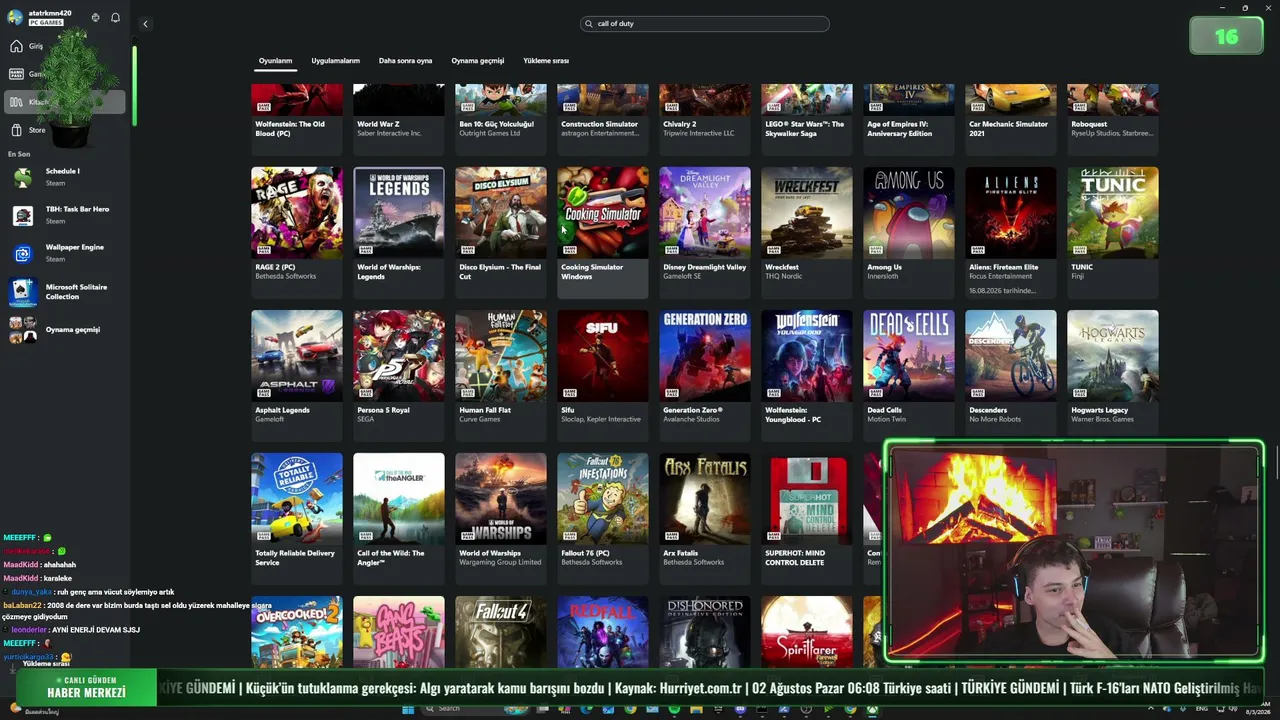Screen dimensions: 1280x720
Task: Switch to the Uygulamalarım tab
Action: pos(335,61)
